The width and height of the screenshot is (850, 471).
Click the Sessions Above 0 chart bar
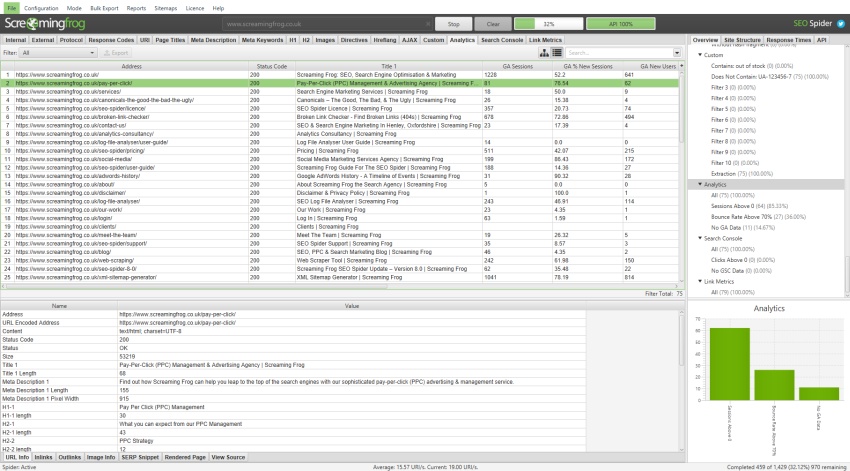tap(730, 364)
